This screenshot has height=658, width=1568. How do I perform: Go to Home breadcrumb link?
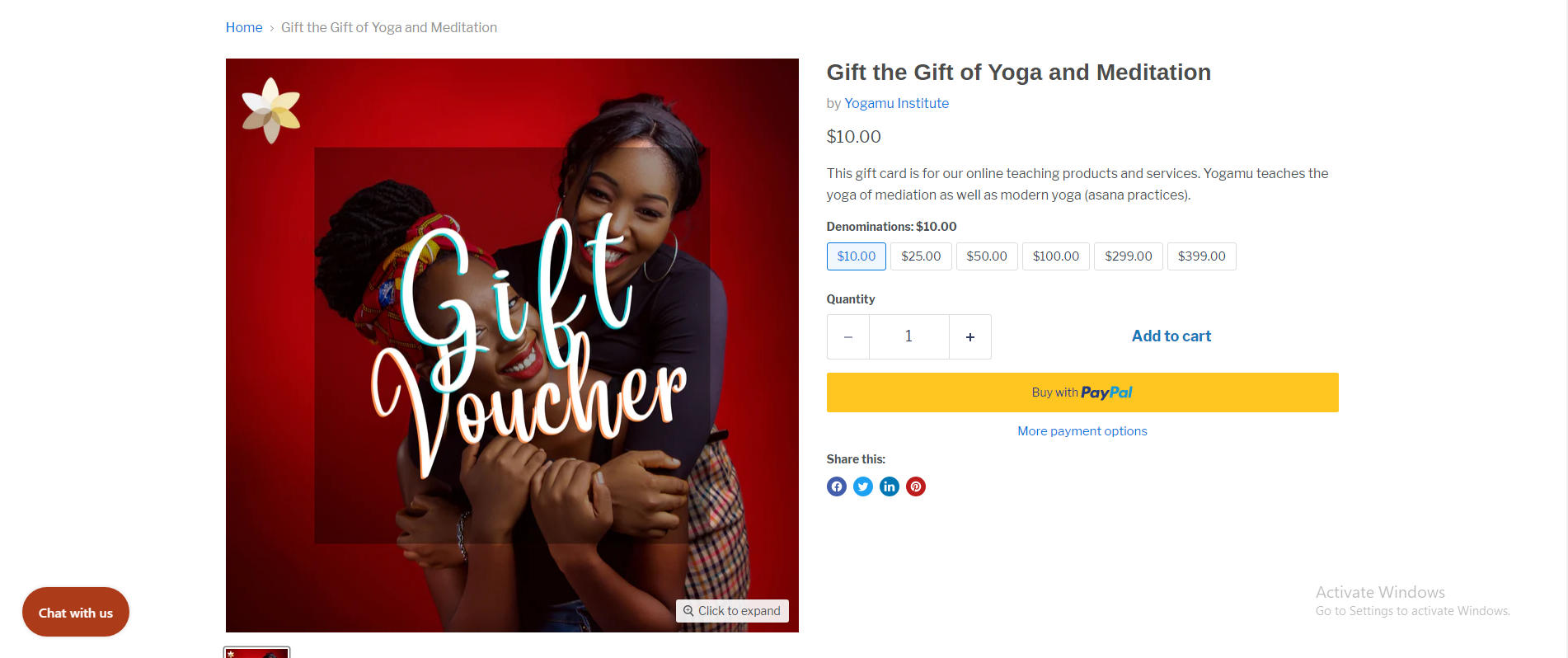244,27
